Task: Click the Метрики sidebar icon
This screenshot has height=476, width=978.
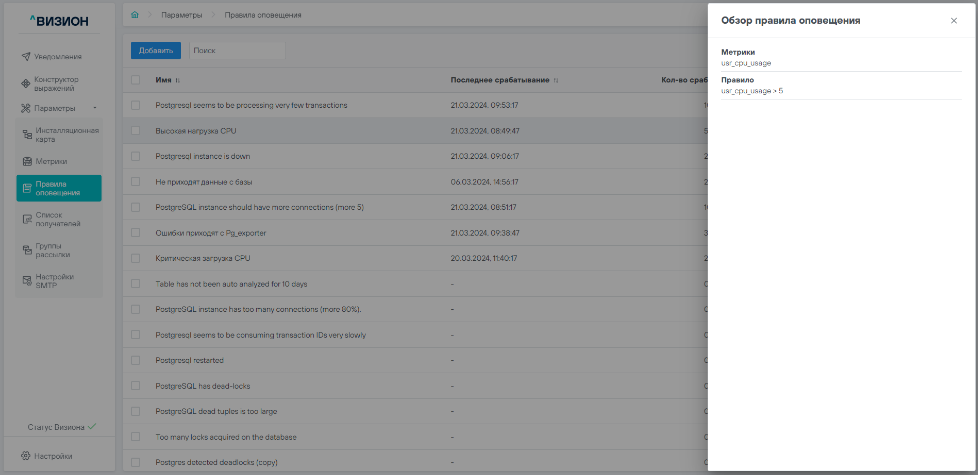Action: point(28,161)
